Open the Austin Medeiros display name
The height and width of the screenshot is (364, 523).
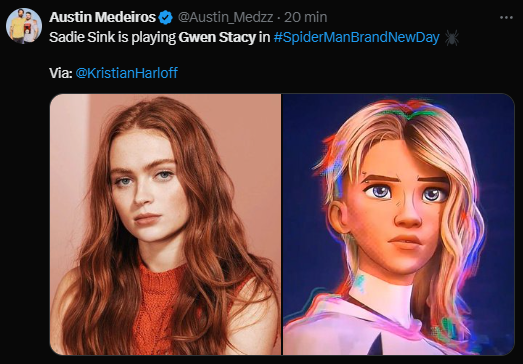(x=103, y=17)
